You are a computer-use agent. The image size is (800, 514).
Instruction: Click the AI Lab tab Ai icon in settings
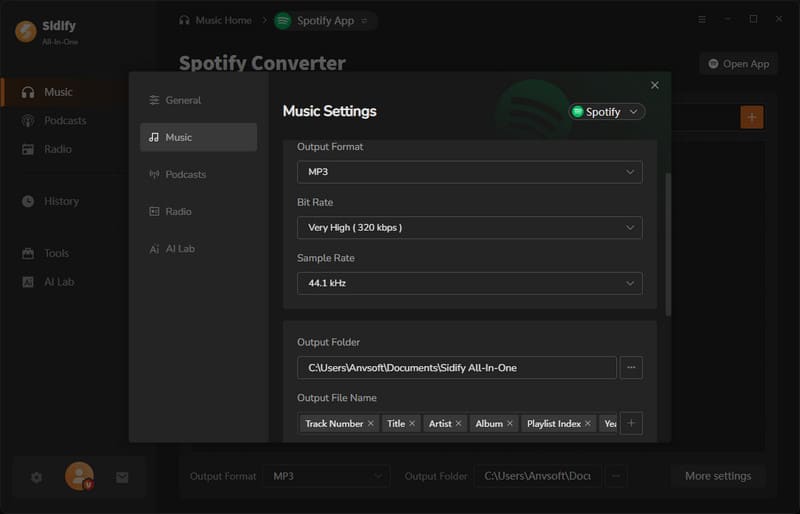pyautogui.click(x=154, y=249)
